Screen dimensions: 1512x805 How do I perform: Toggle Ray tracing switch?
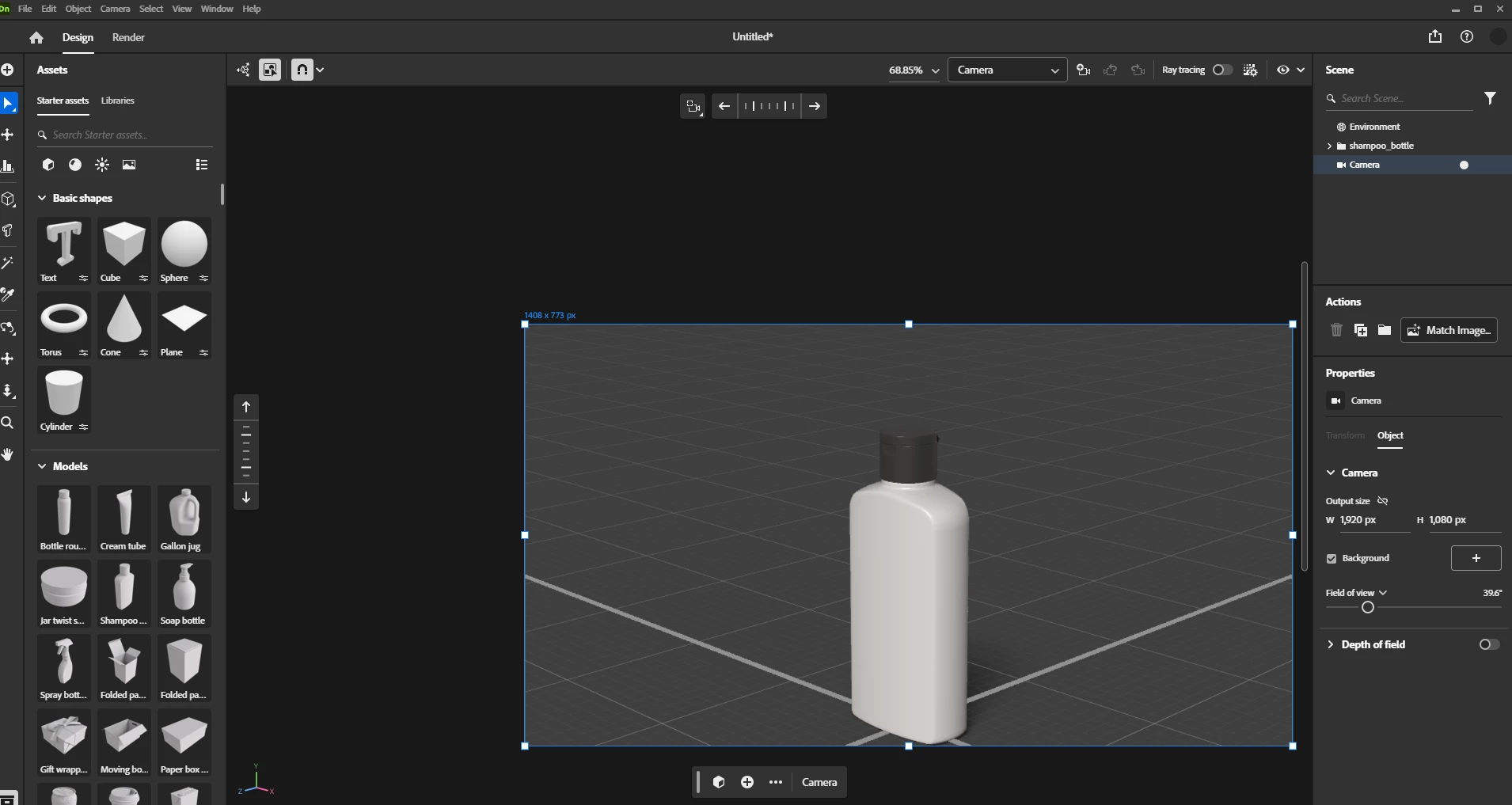coord(1222,70)
